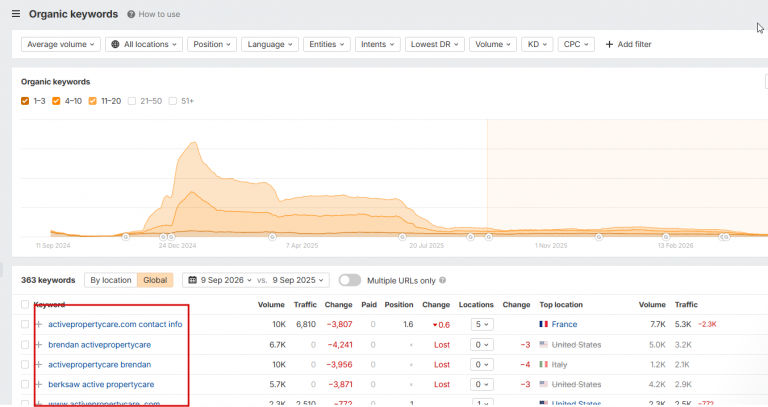Open the Language filter dropdown
Screen dimensions: 768x407
click(270, 44)
